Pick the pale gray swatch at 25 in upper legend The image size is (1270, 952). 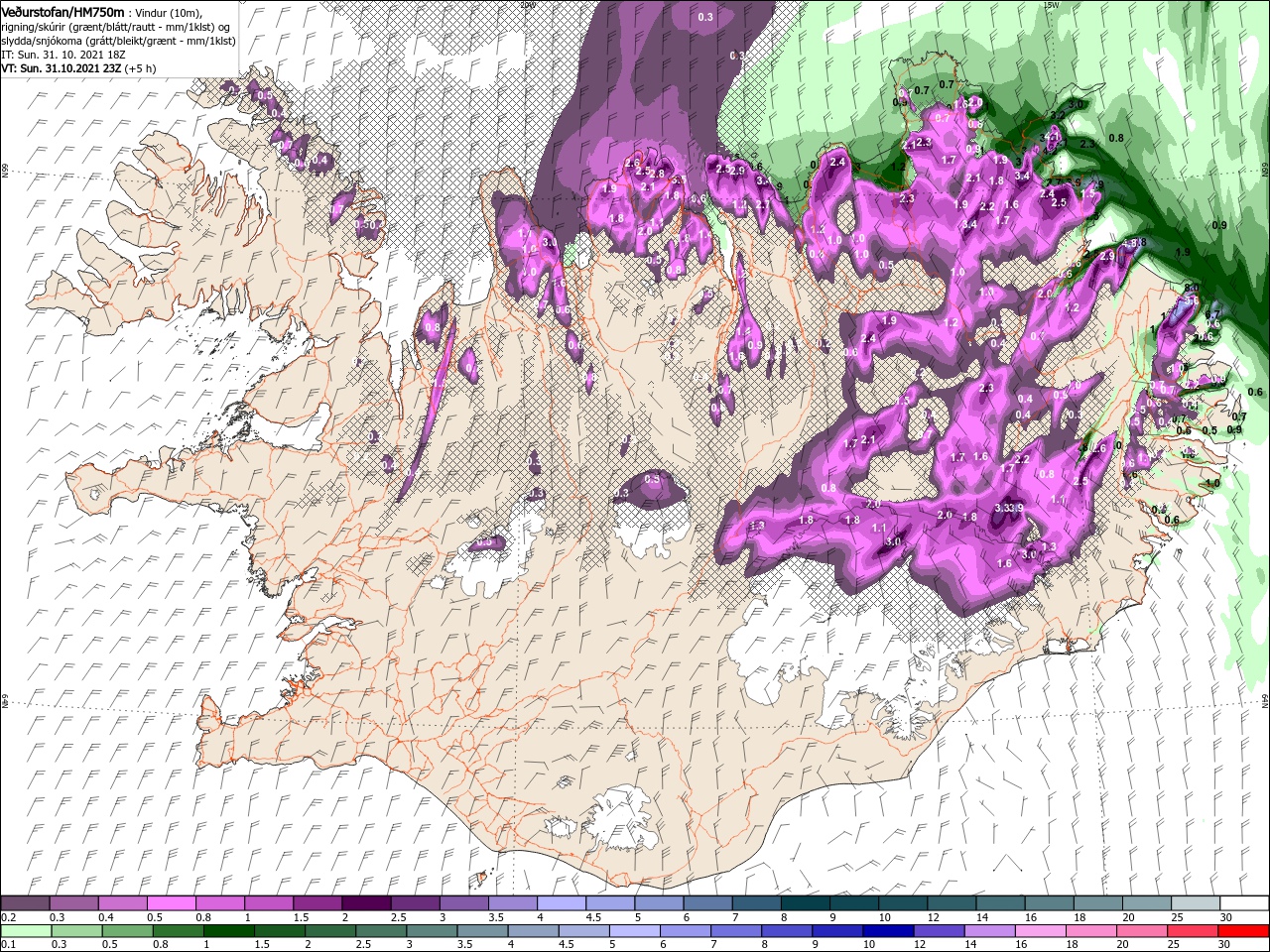point(1195,903)
